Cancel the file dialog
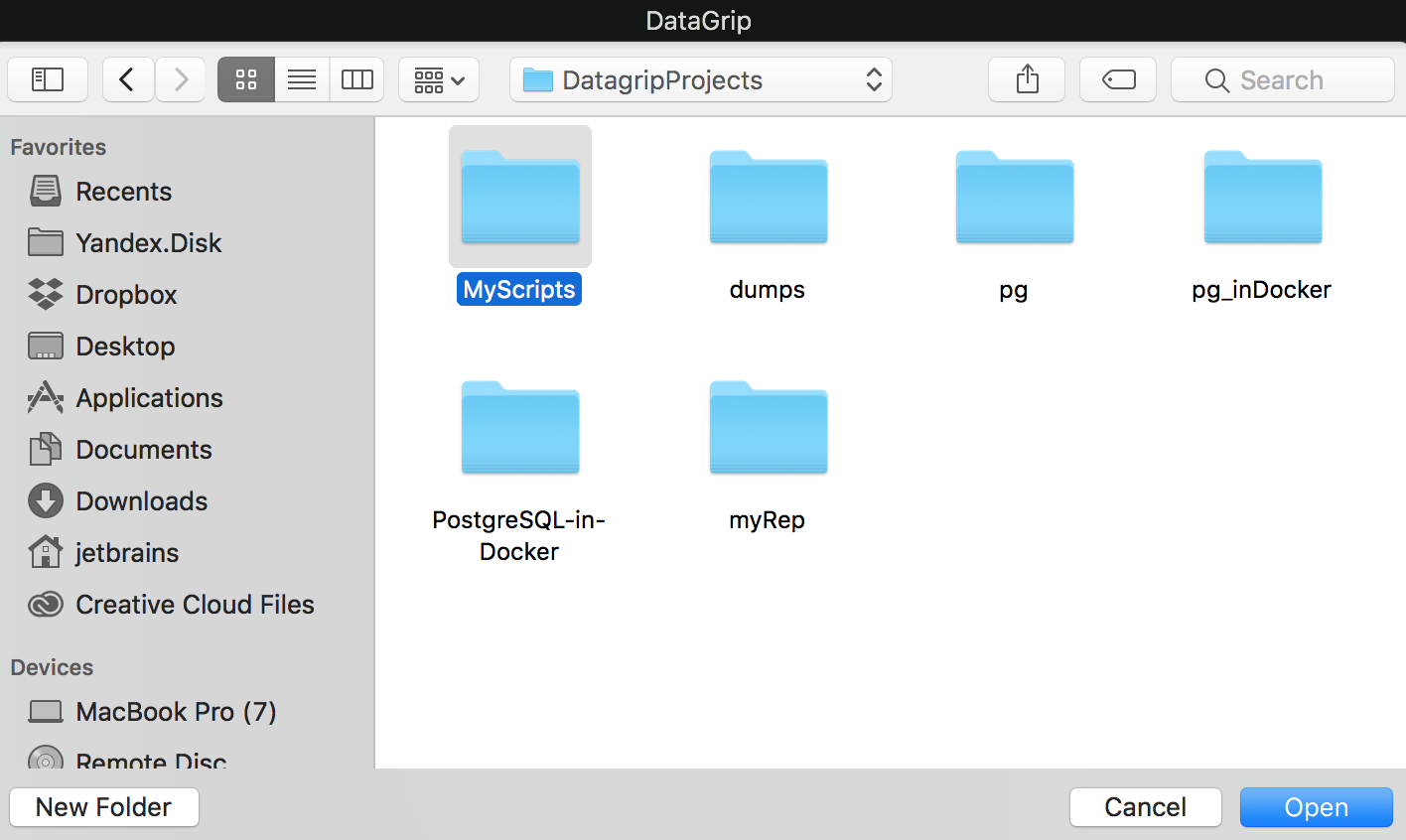Screen dimensions: 1406x840 click(1146, 807)
